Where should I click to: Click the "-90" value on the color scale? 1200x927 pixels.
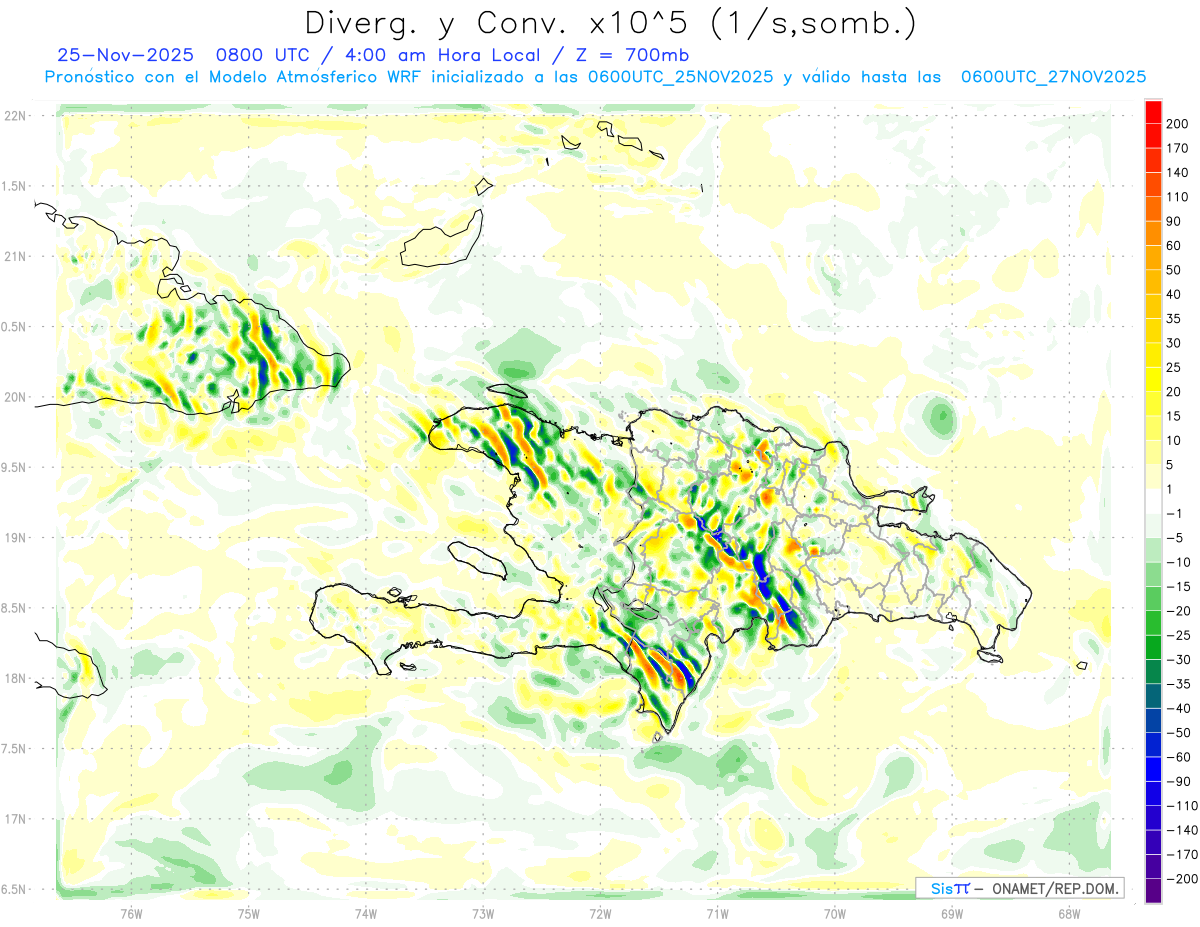1179,782
